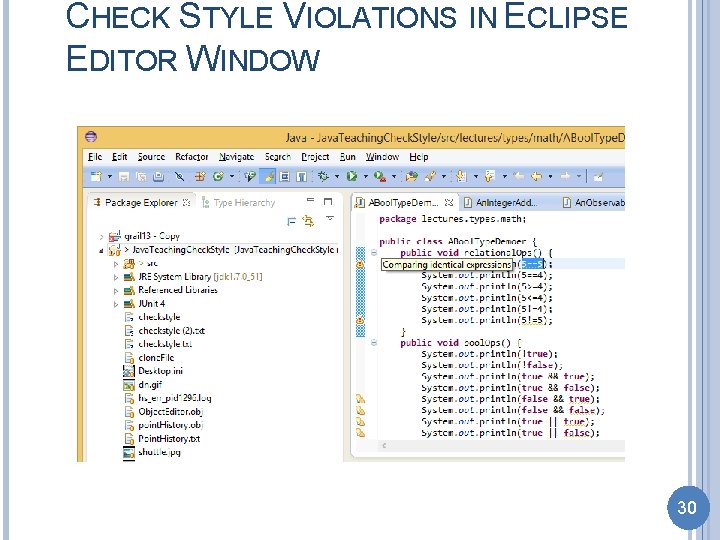Click the green bug Debug icon

[x=323, y=176]
